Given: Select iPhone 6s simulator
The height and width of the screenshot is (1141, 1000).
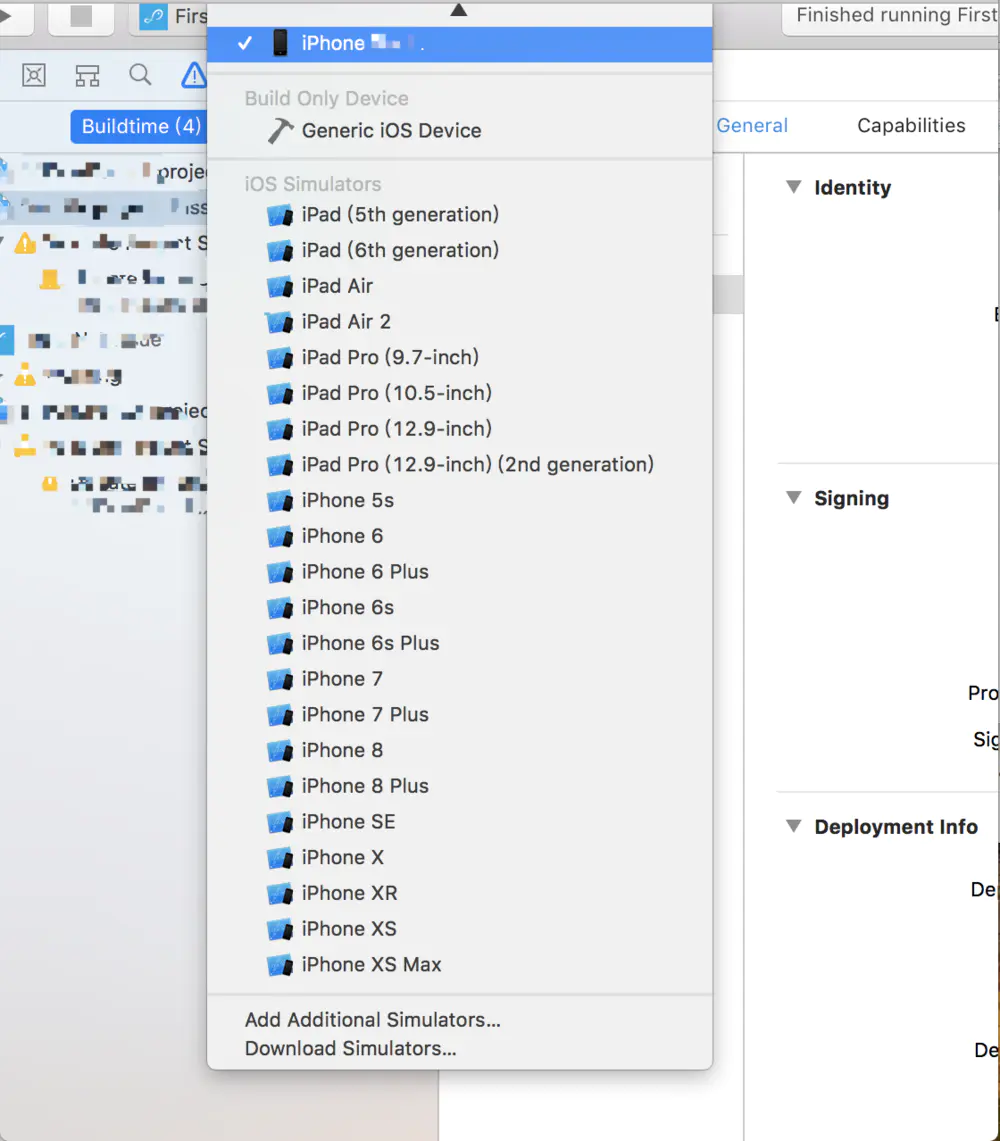Looking at the screenshot, I should pyautogui.click(x=459, y=607).
